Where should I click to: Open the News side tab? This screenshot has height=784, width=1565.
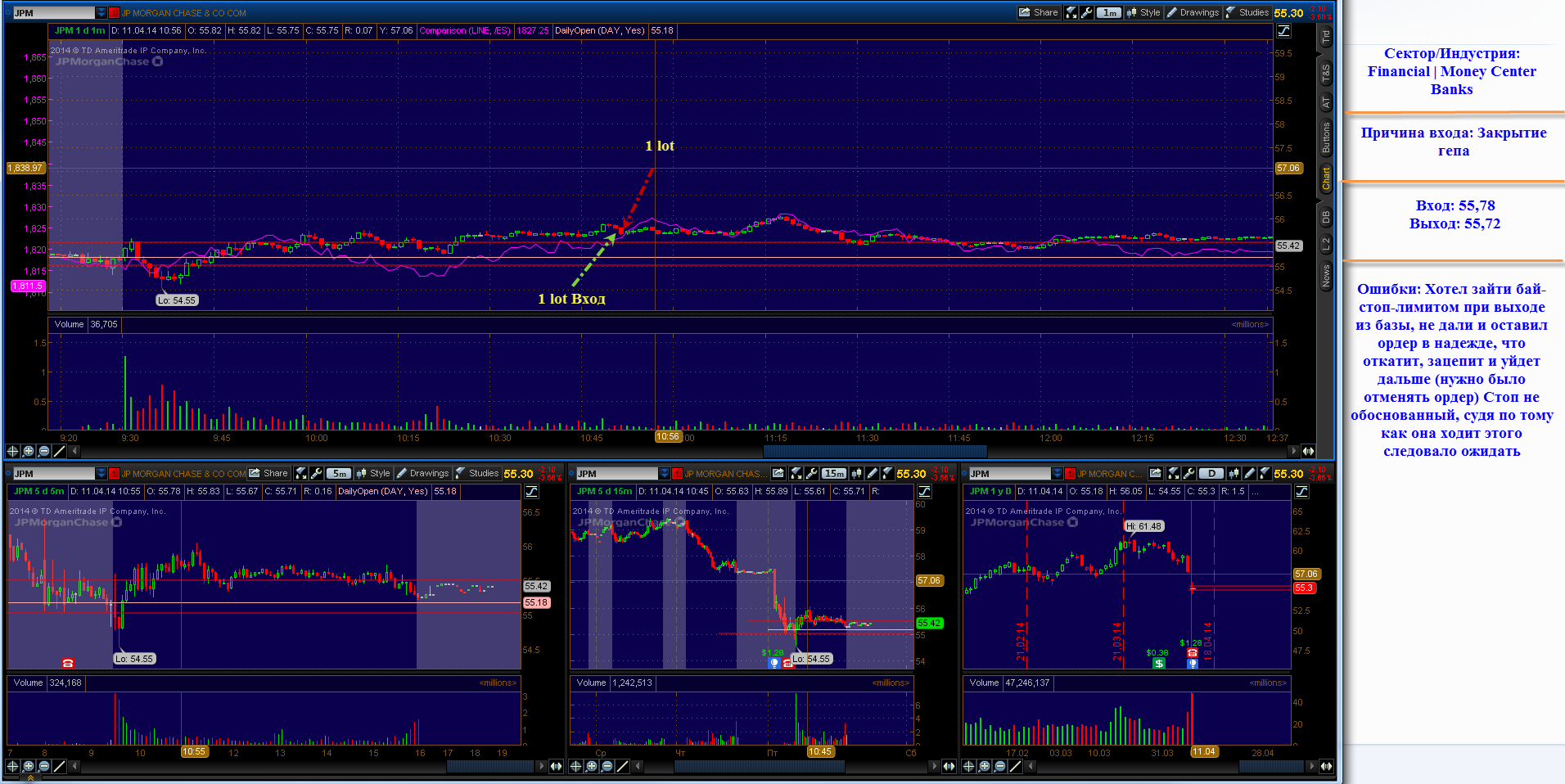(1326, 276)
